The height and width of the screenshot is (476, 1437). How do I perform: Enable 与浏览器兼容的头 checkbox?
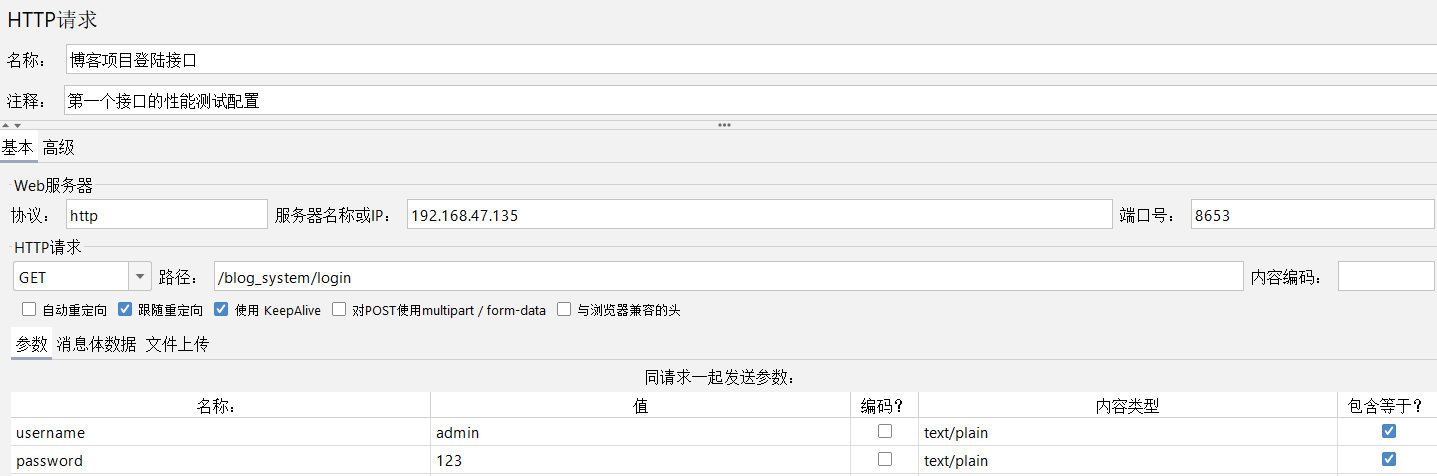[x=564, y=309]
